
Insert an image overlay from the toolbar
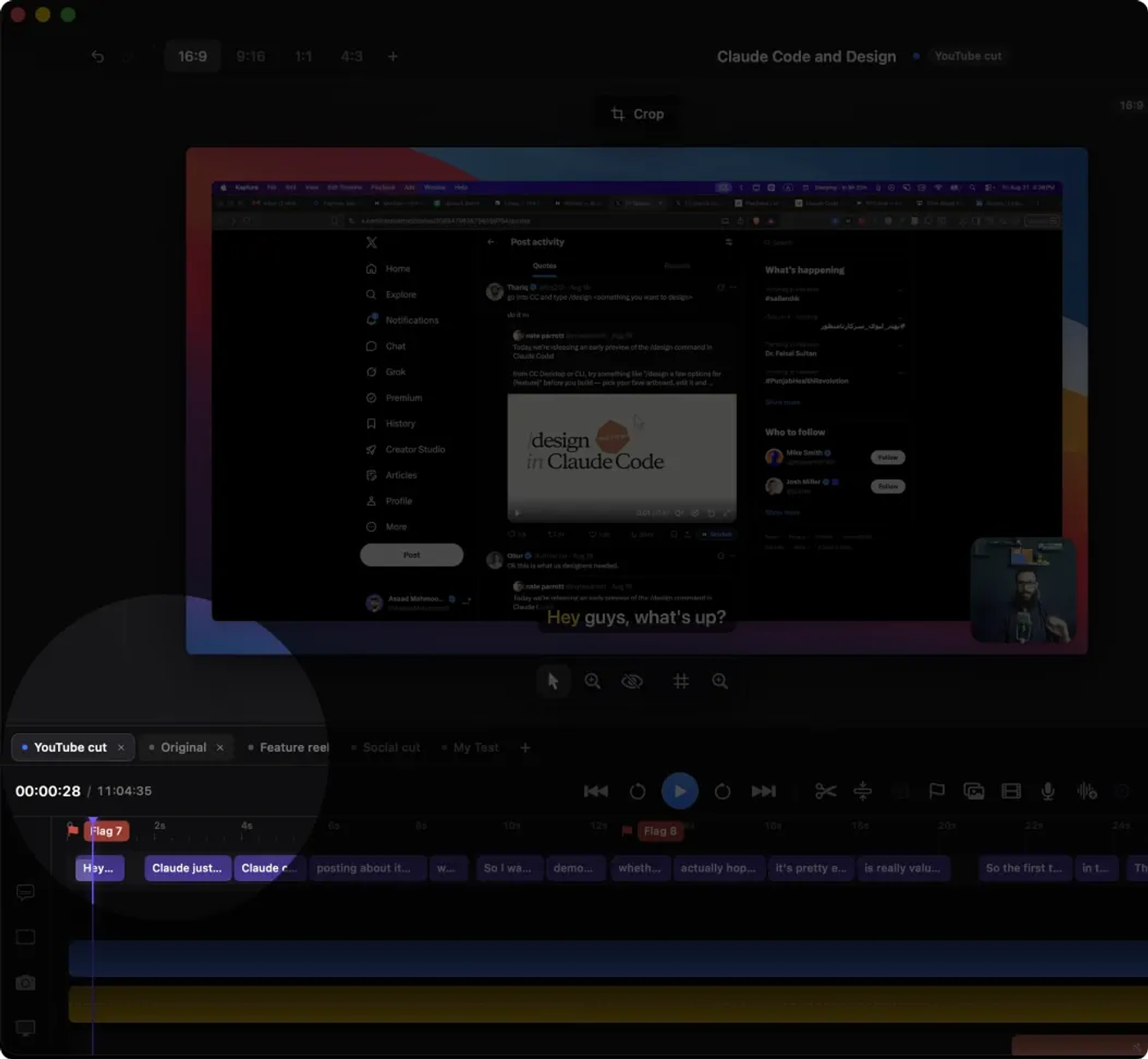click(x=974, y=791)
